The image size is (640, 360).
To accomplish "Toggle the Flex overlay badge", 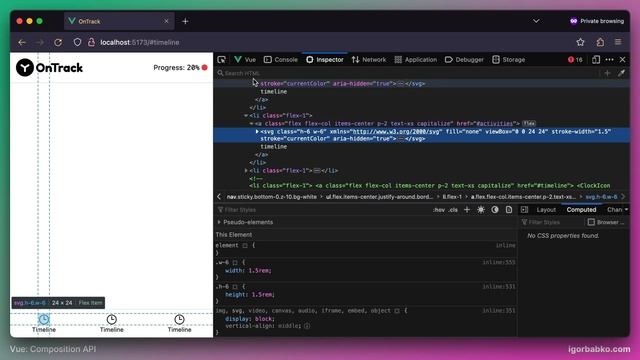I will [529, 123].
